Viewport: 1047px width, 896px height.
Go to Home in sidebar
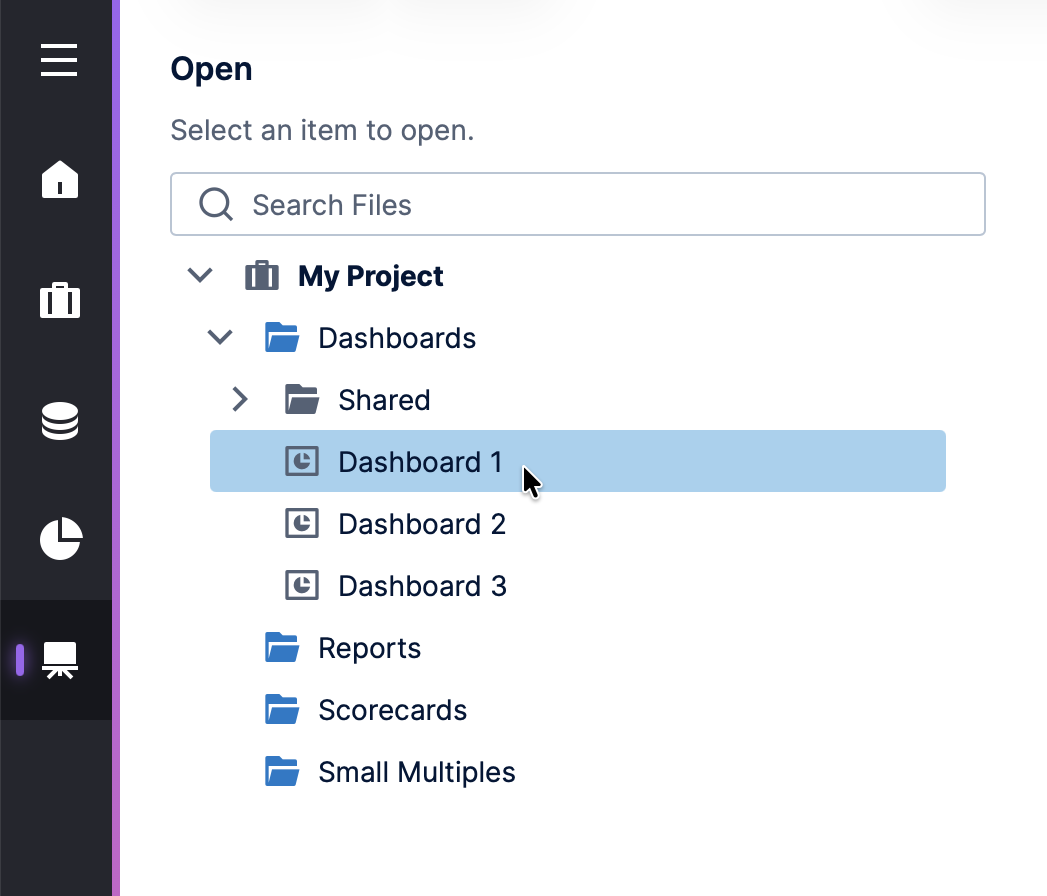click(60, 180)
